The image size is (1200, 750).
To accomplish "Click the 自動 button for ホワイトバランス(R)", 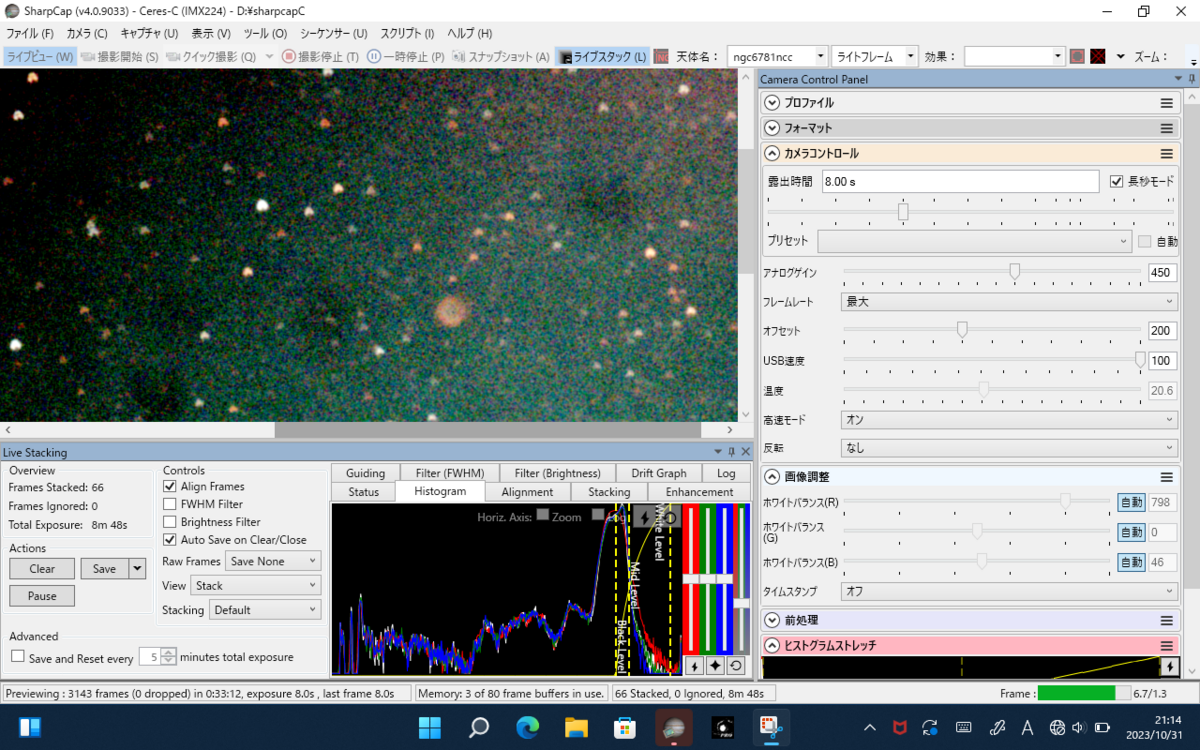I will point(1130,502).
